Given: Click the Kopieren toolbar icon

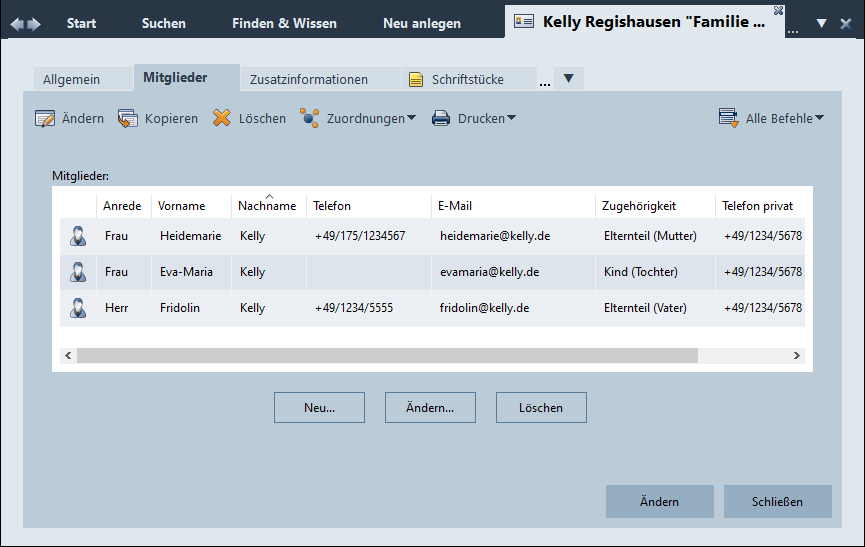Looking at the screenshot, I should coord(128,119).
